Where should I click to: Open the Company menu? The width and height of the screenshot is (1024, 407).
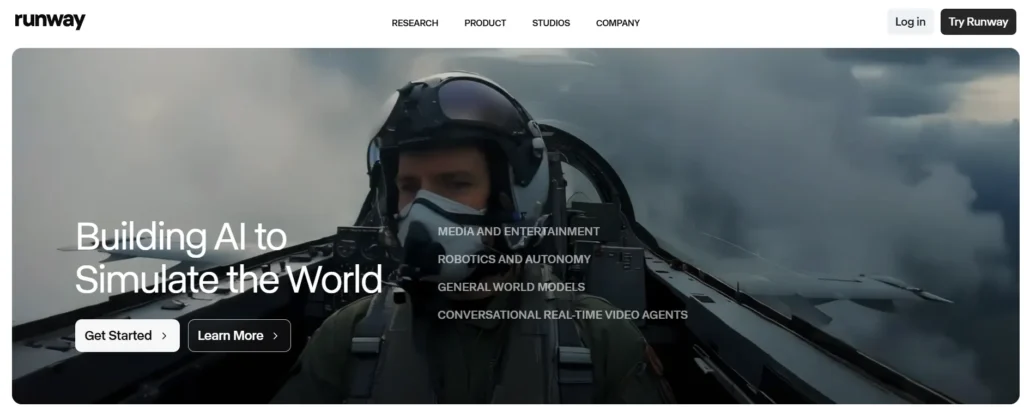[617, 23]
